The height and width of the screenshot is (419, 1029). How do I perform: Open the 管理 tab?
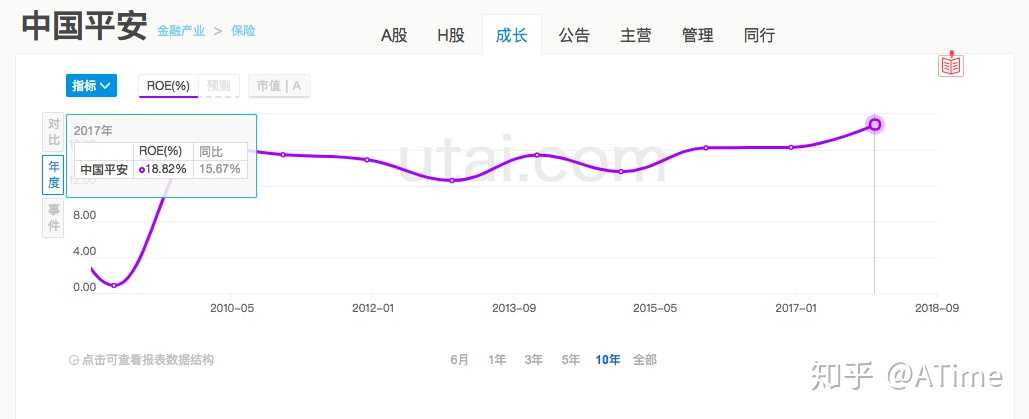697,35
